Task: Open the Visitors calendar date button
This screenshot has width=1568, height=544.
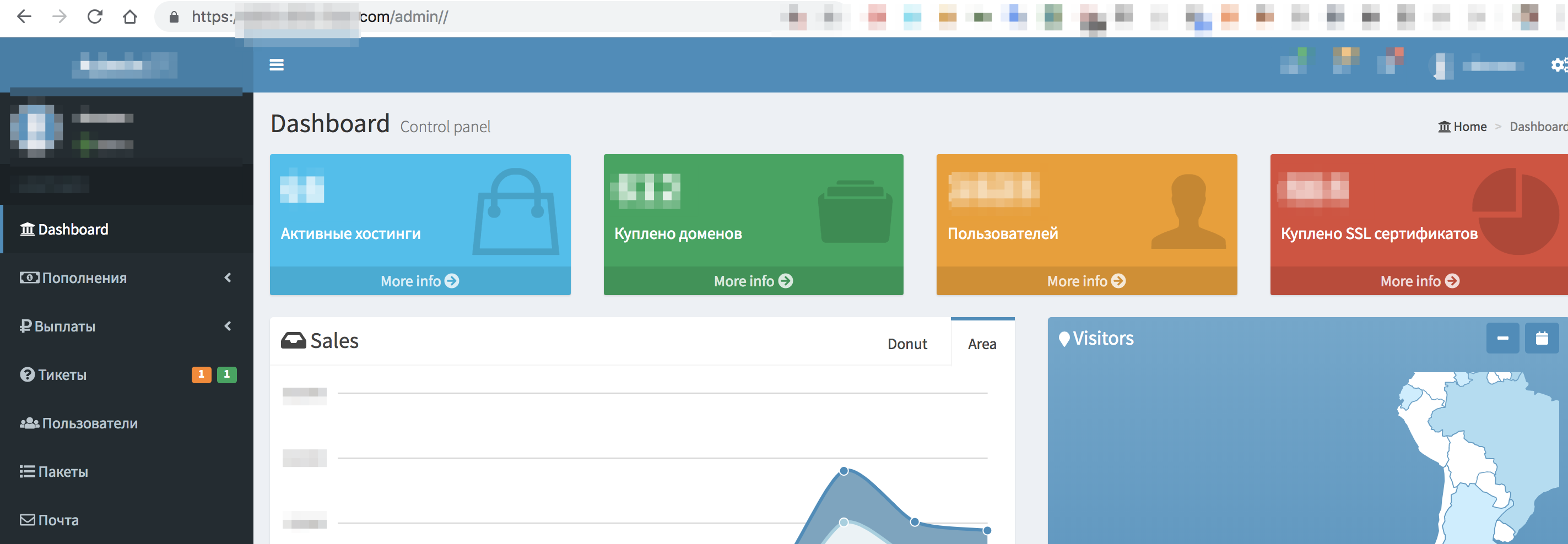Action: 1542,338
